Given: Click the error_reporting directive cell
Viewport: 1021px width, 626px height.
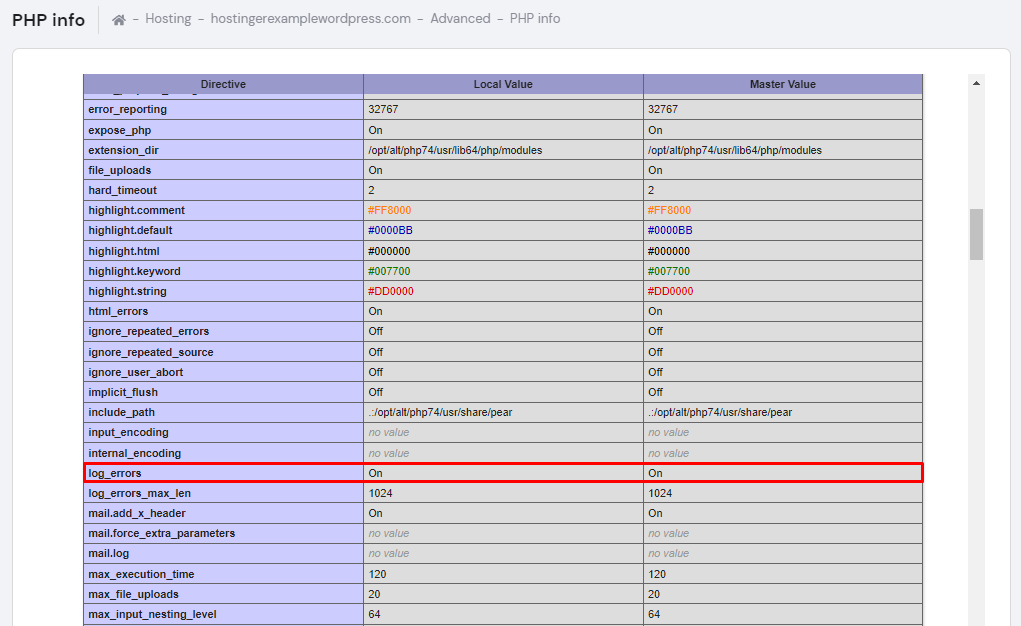Looking at the screenshot, I should [x=122, y=109].
